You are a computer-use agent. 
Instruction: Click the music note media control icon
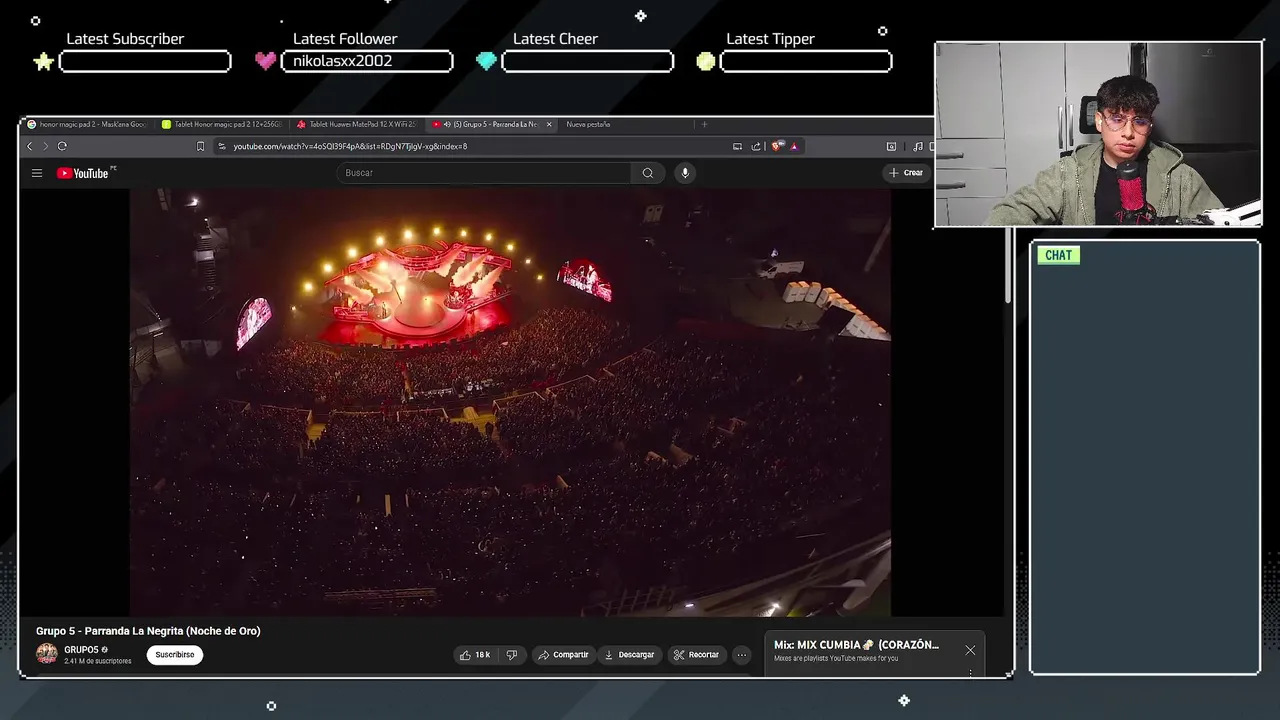(x=918, y=146)
